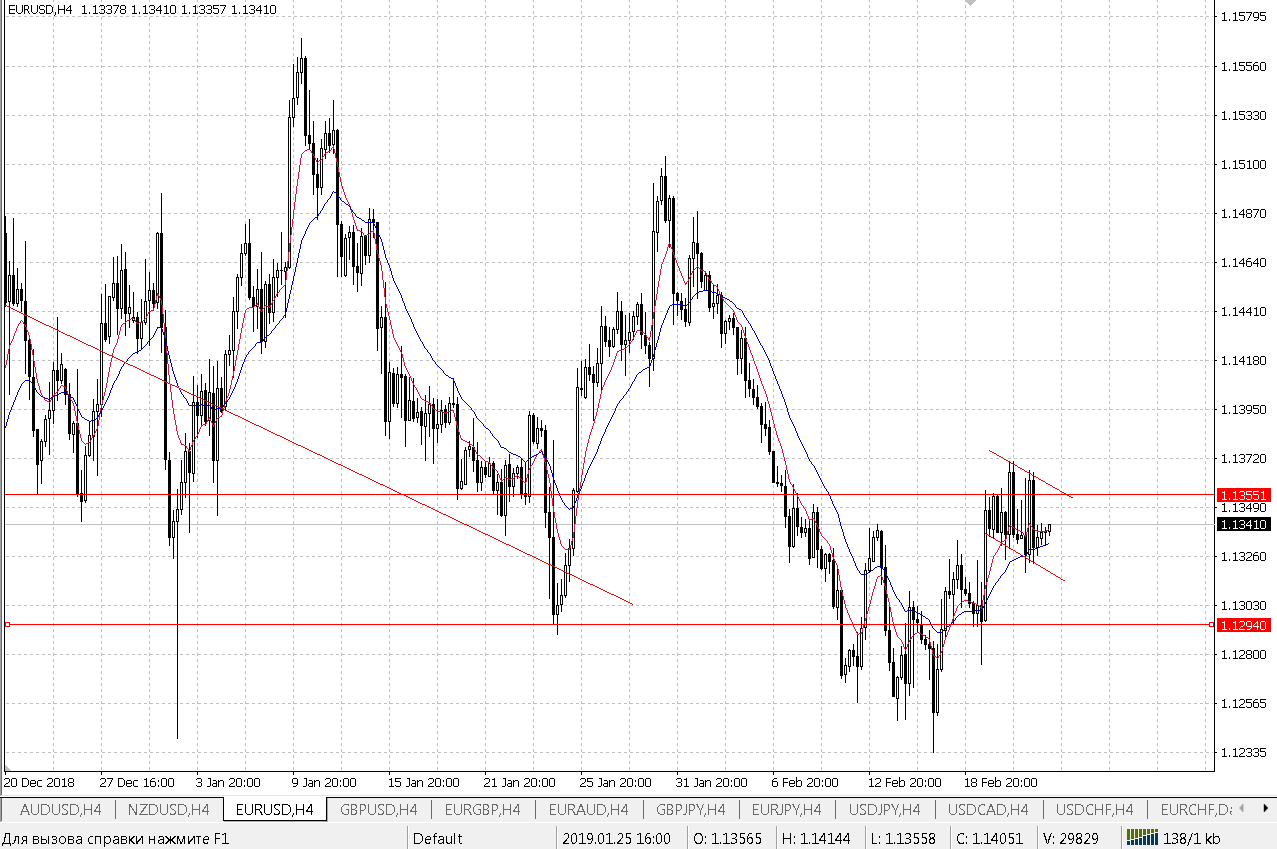Click the 9 Jan 20:00 time axis label
The image size is (1277, 849).
click(x=325, y=782)
